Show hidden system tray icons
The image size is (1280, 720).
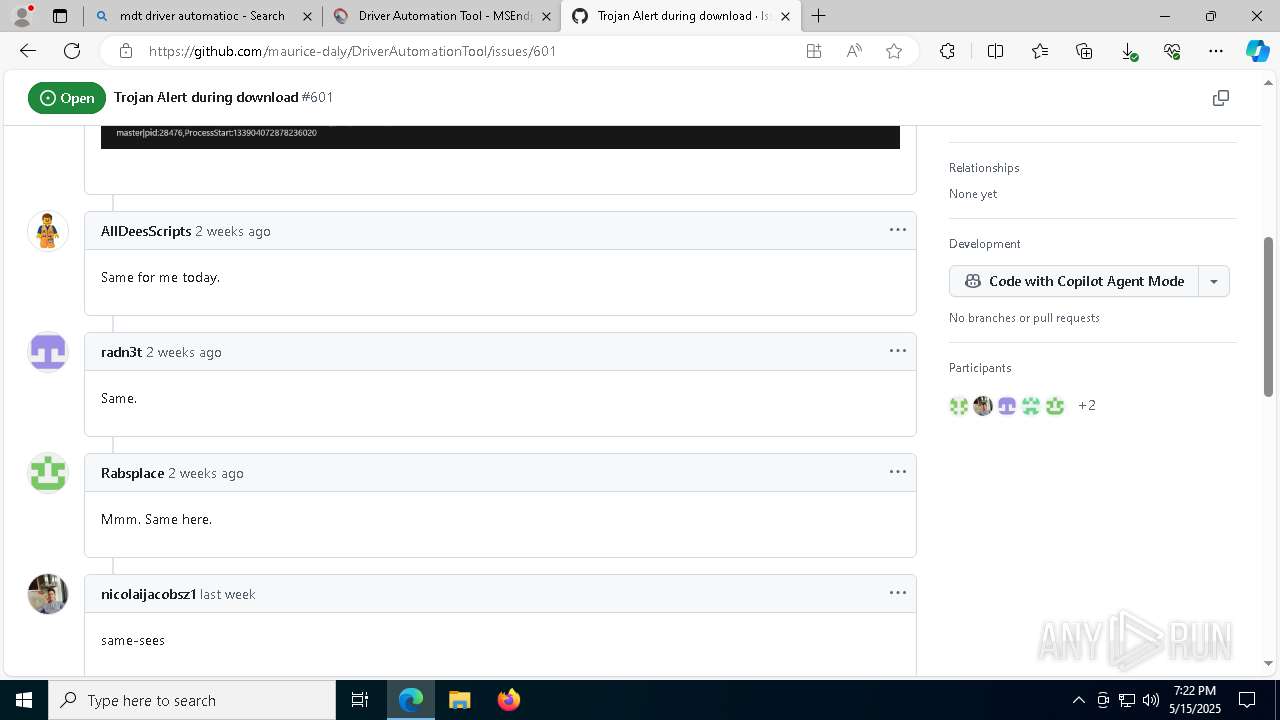(1078, 700)
